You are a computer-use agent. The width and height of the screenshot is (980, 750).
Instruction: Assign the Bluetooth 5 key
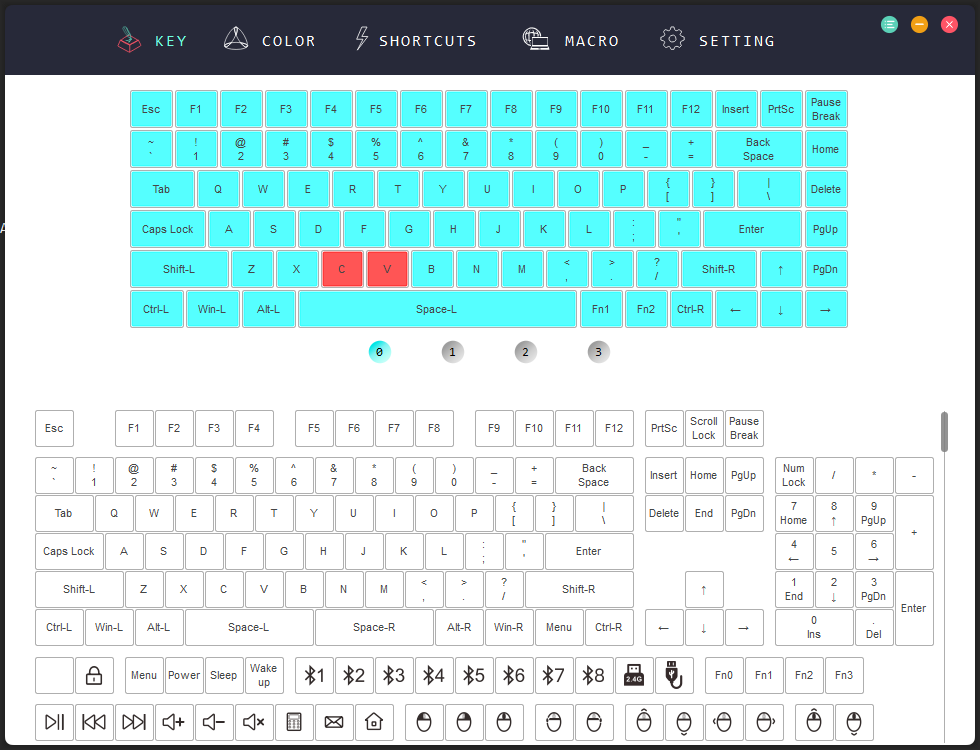[x=474, y=676]
